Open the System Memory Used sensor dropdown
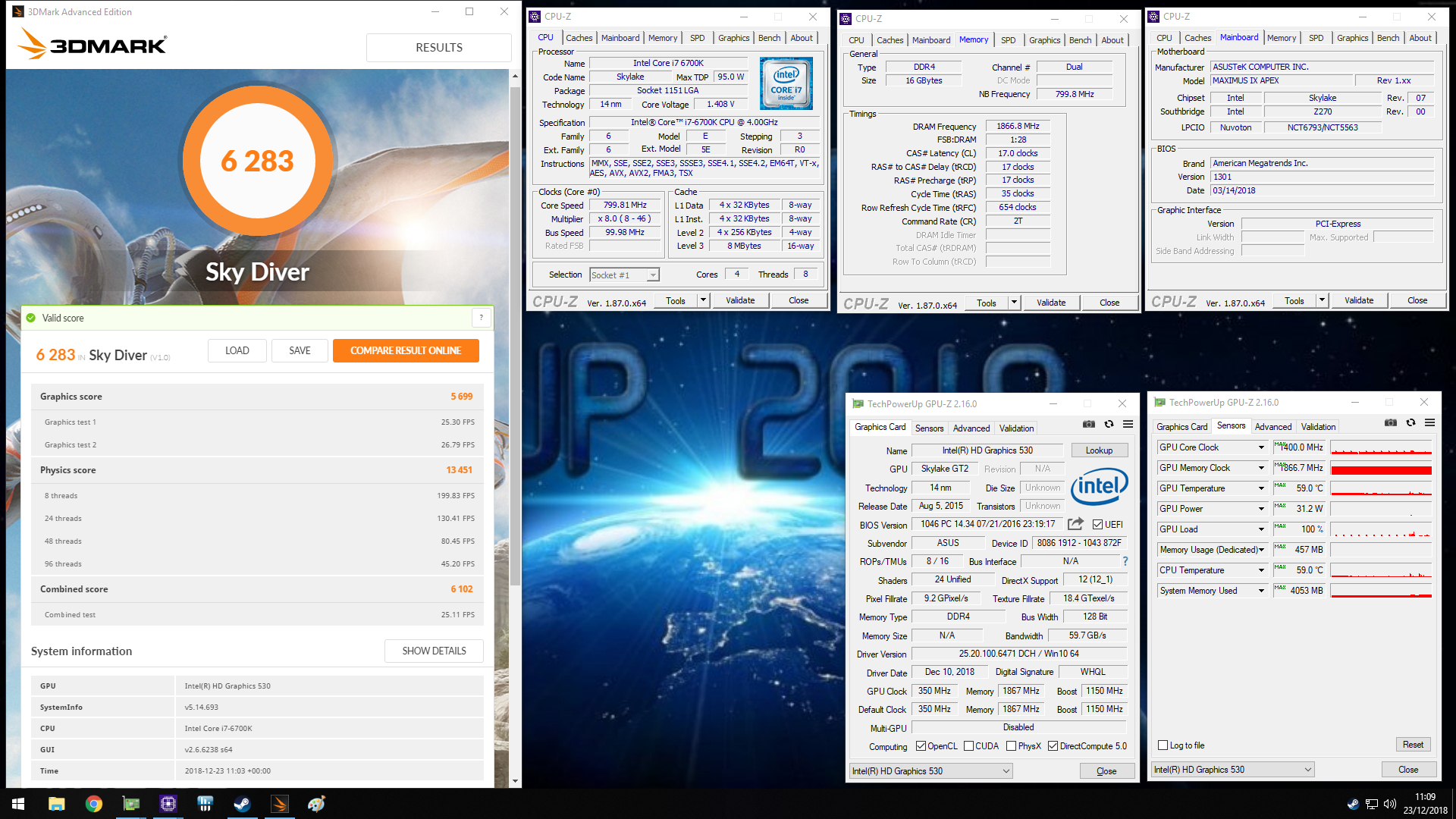 point(1262,591)
